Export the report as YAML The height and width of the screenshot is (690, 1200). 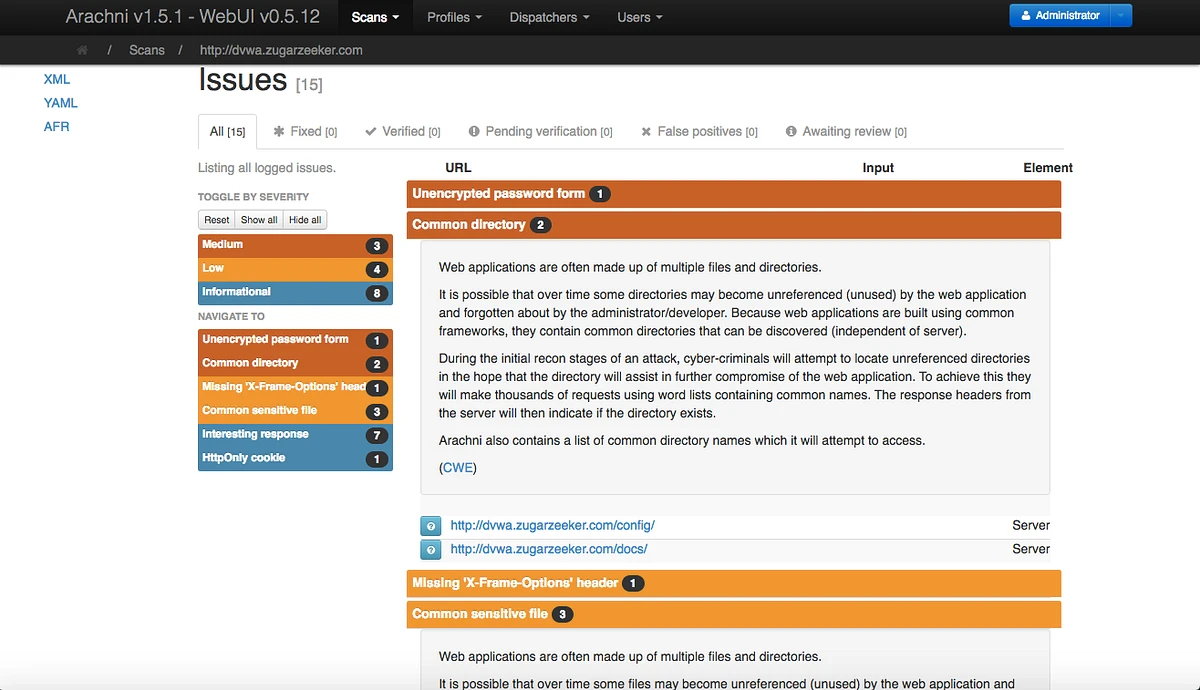coord(60,102)
